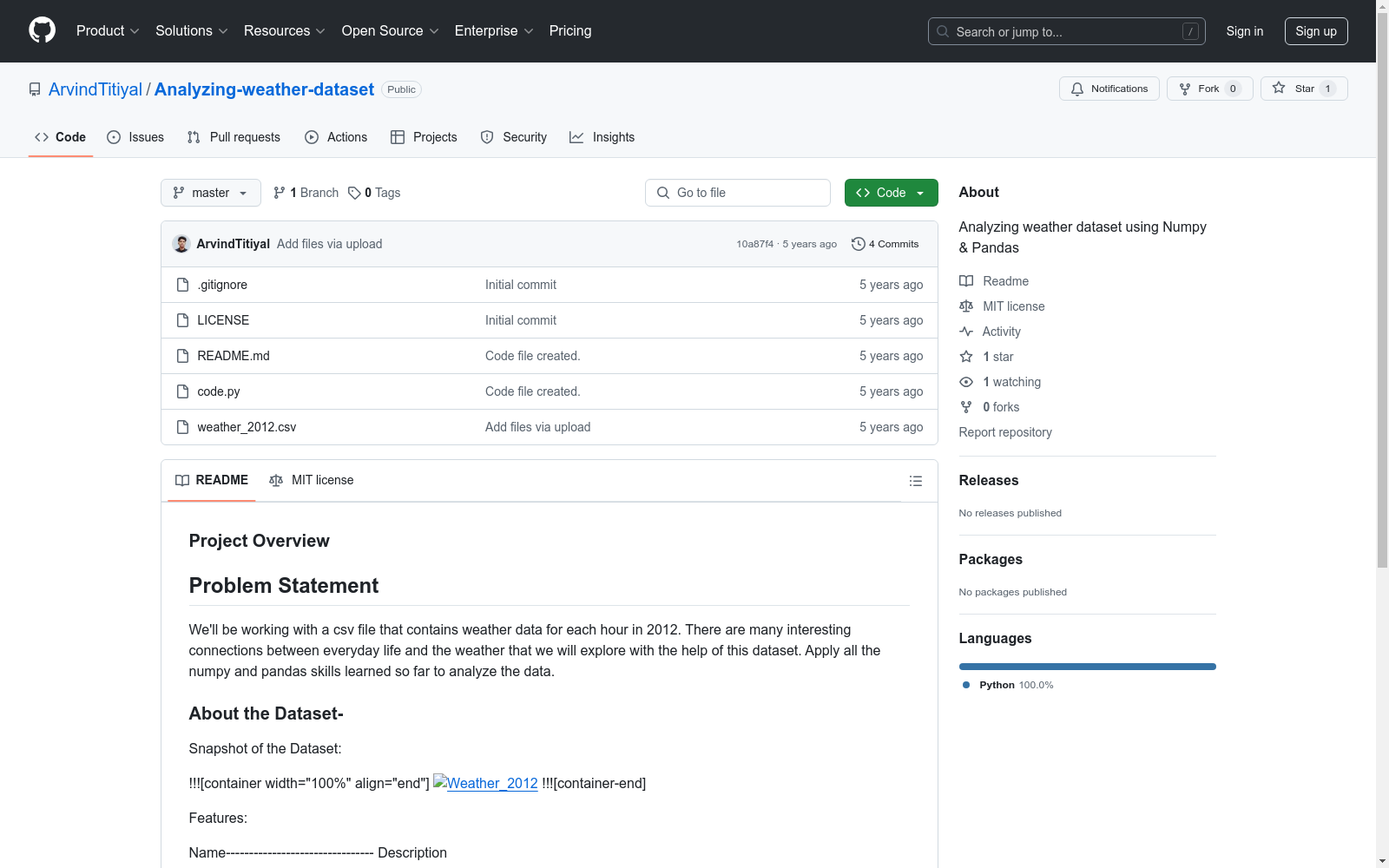1389x868 pixels.
Task: Switch to the MIT license tab
Action: coord(312,480)
